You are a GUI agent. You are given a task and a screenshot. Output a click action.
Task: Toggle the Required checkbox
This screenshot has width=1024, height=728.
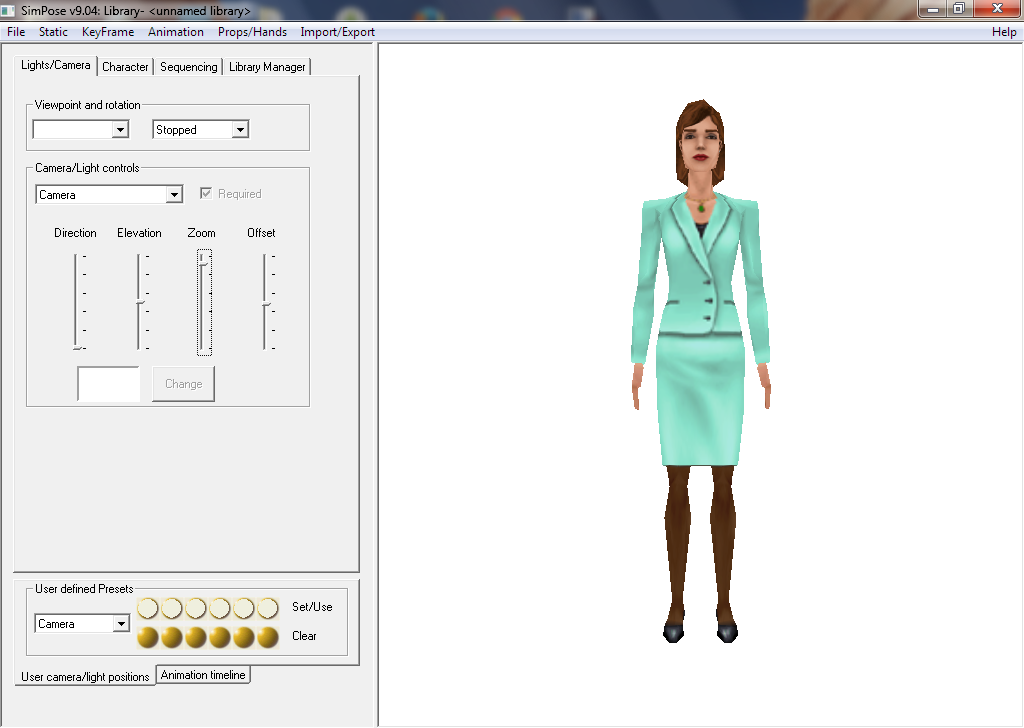point(207,194)
